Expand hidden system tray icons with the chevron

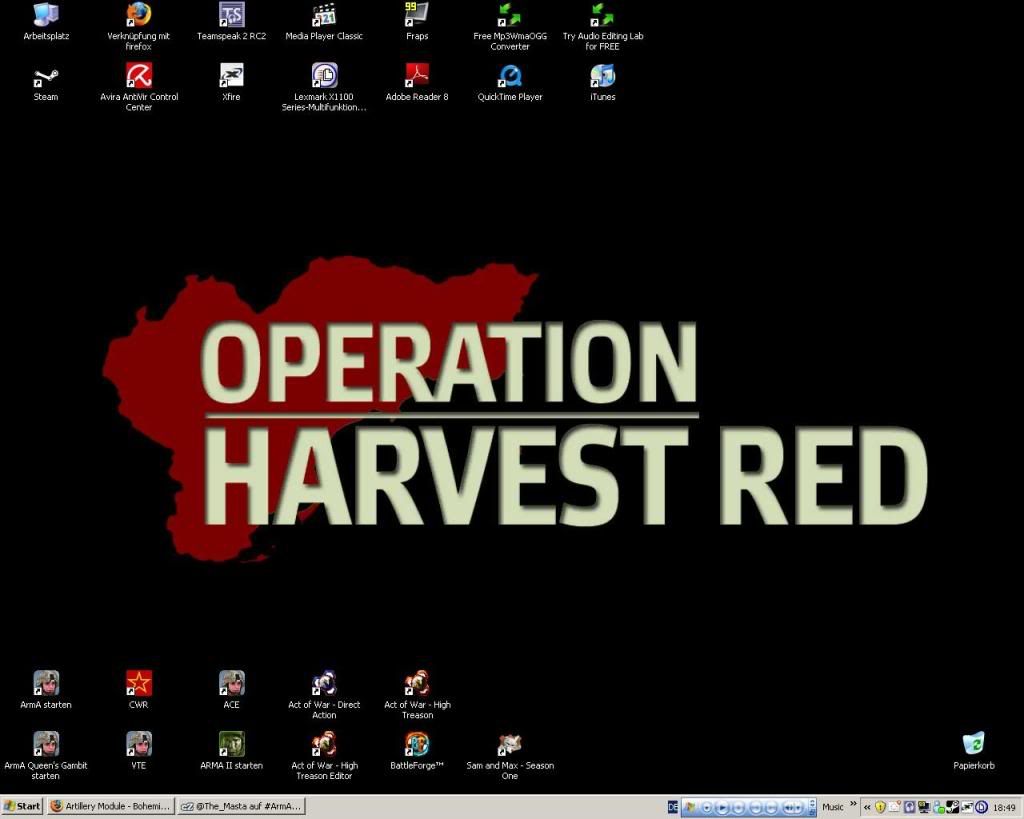(x=866, y=807)
